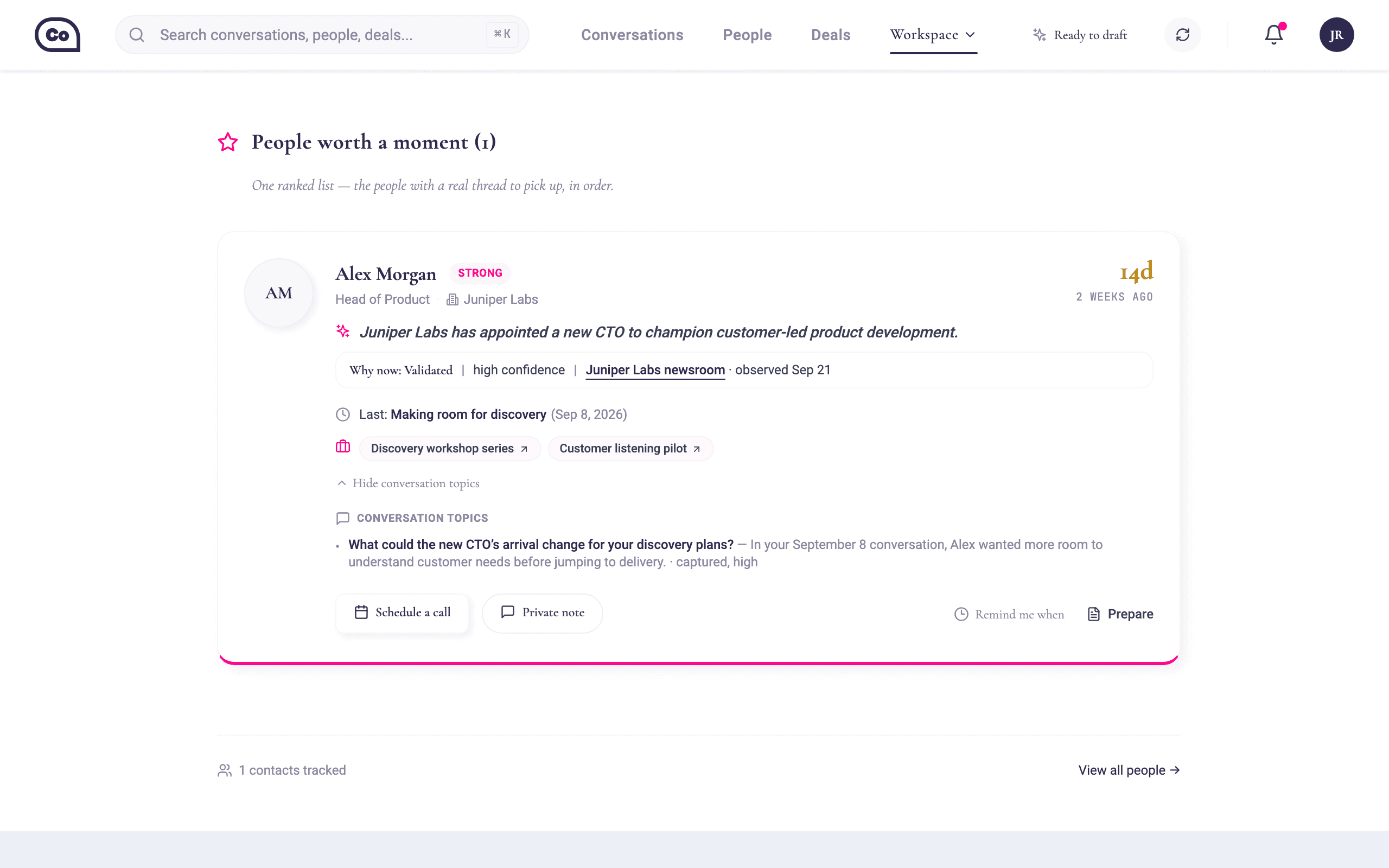
Task: Click the refresh sync icon
Action: (1182, 35)
